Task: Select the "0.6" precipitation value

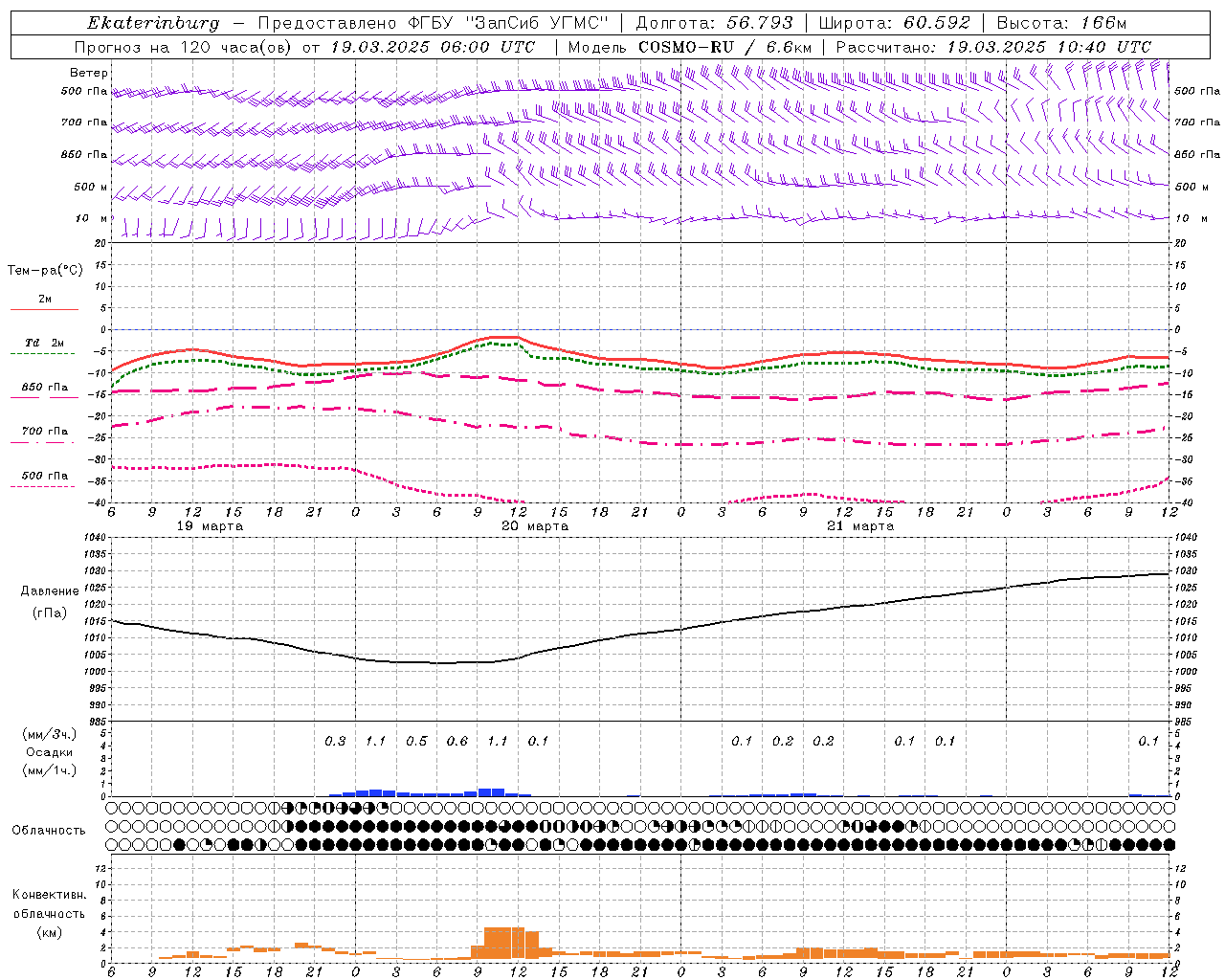Action: tap(457, 742)
